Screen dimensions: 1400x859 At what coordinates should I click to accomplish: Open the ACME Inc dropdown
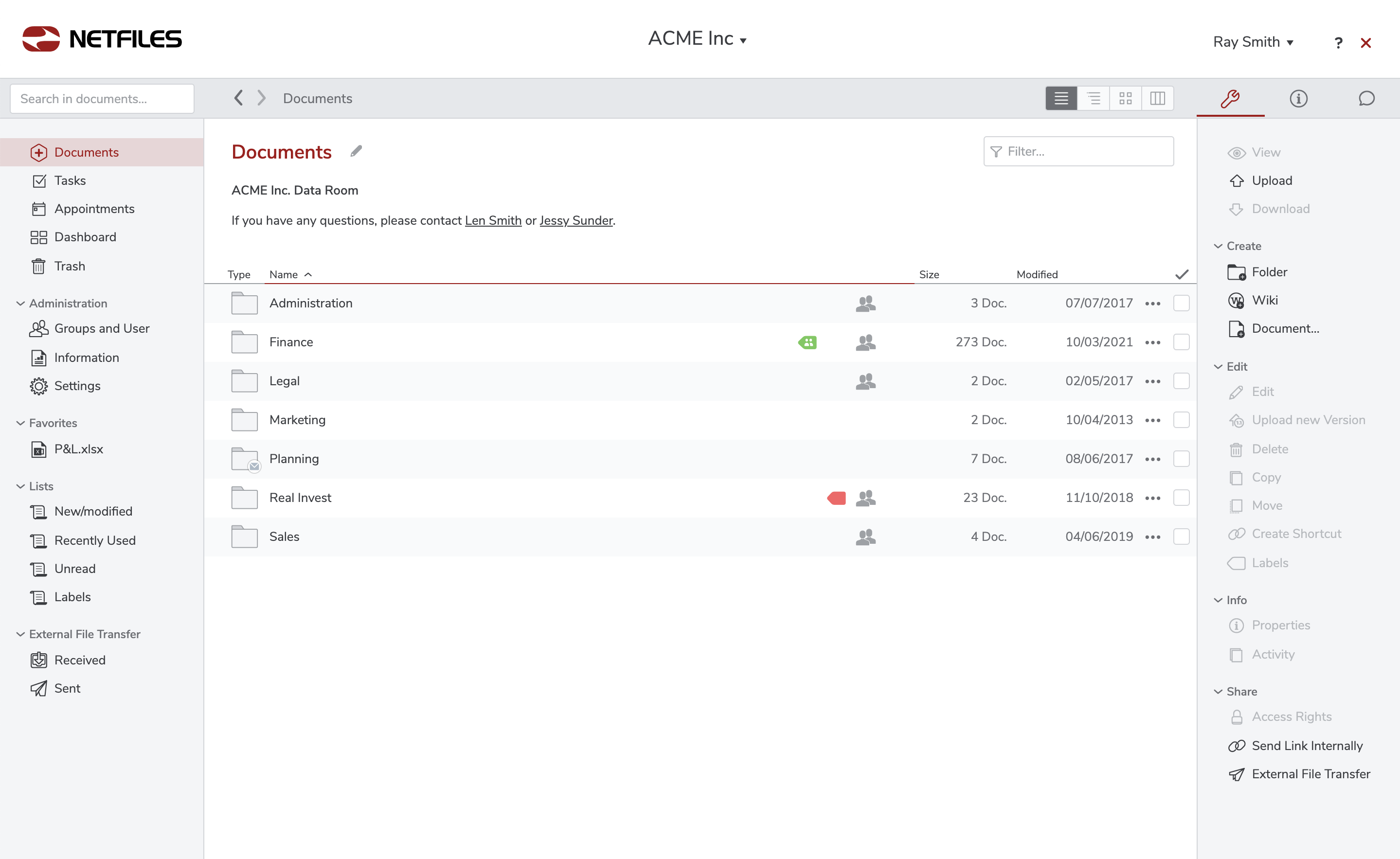(x=697, y=38)
